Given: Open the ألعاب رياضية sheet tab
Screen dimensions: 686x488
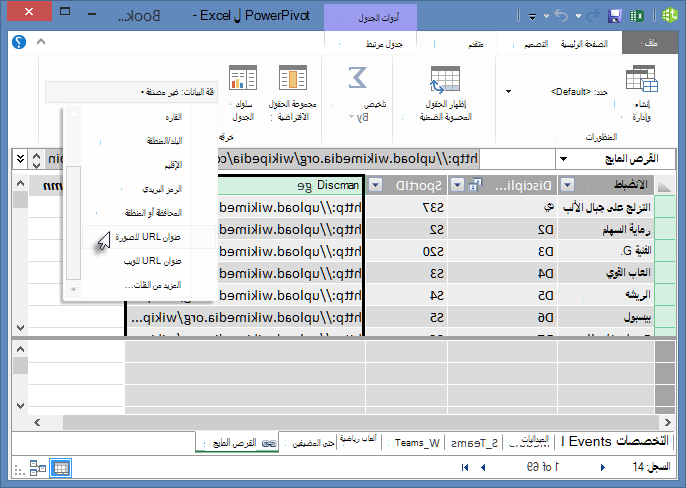Looking at the screenshot, I should [358, 439].
